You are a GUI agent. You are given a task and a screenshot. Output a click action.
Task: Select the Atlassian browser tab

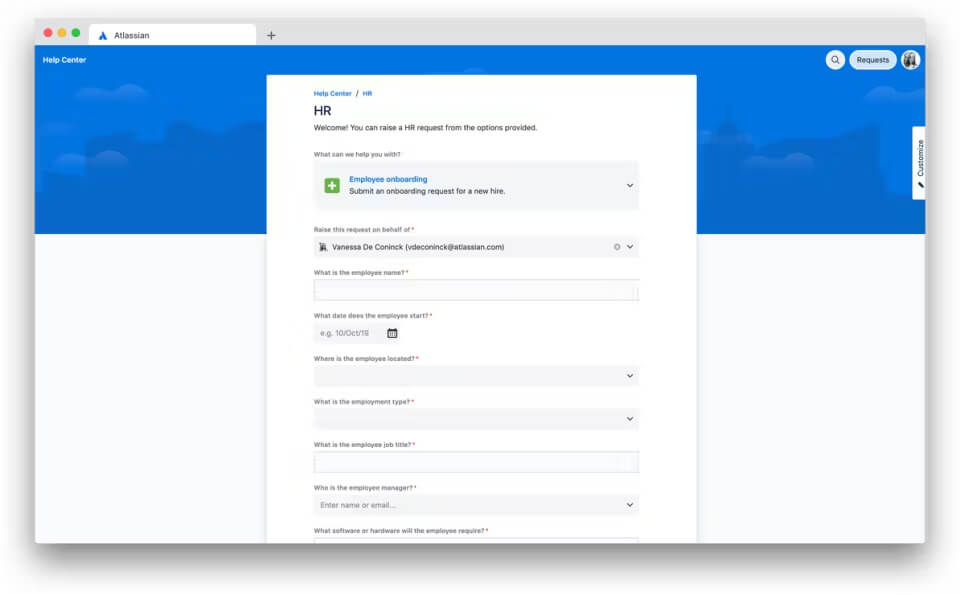click(173, 35)
